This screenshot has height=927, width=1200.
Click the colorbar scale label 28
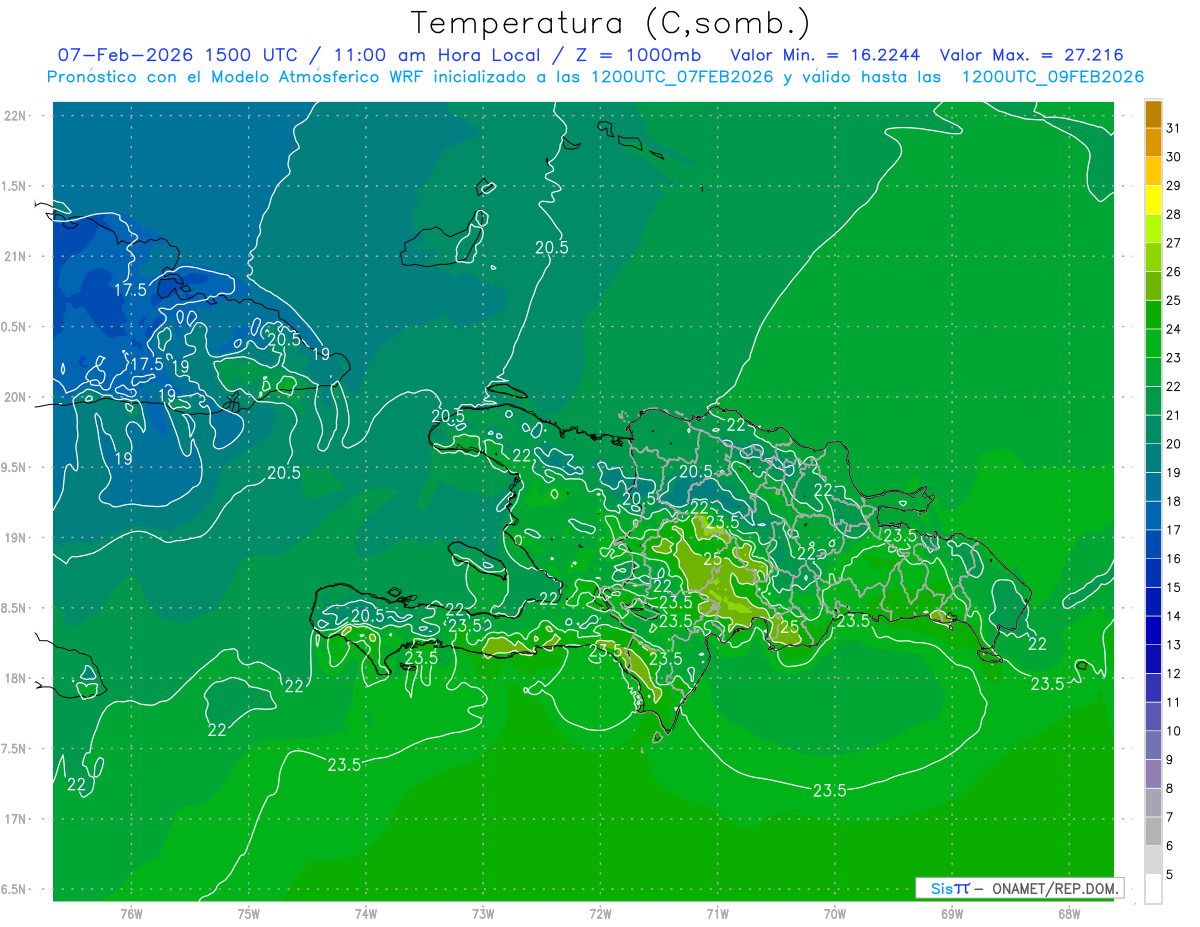1174,214
